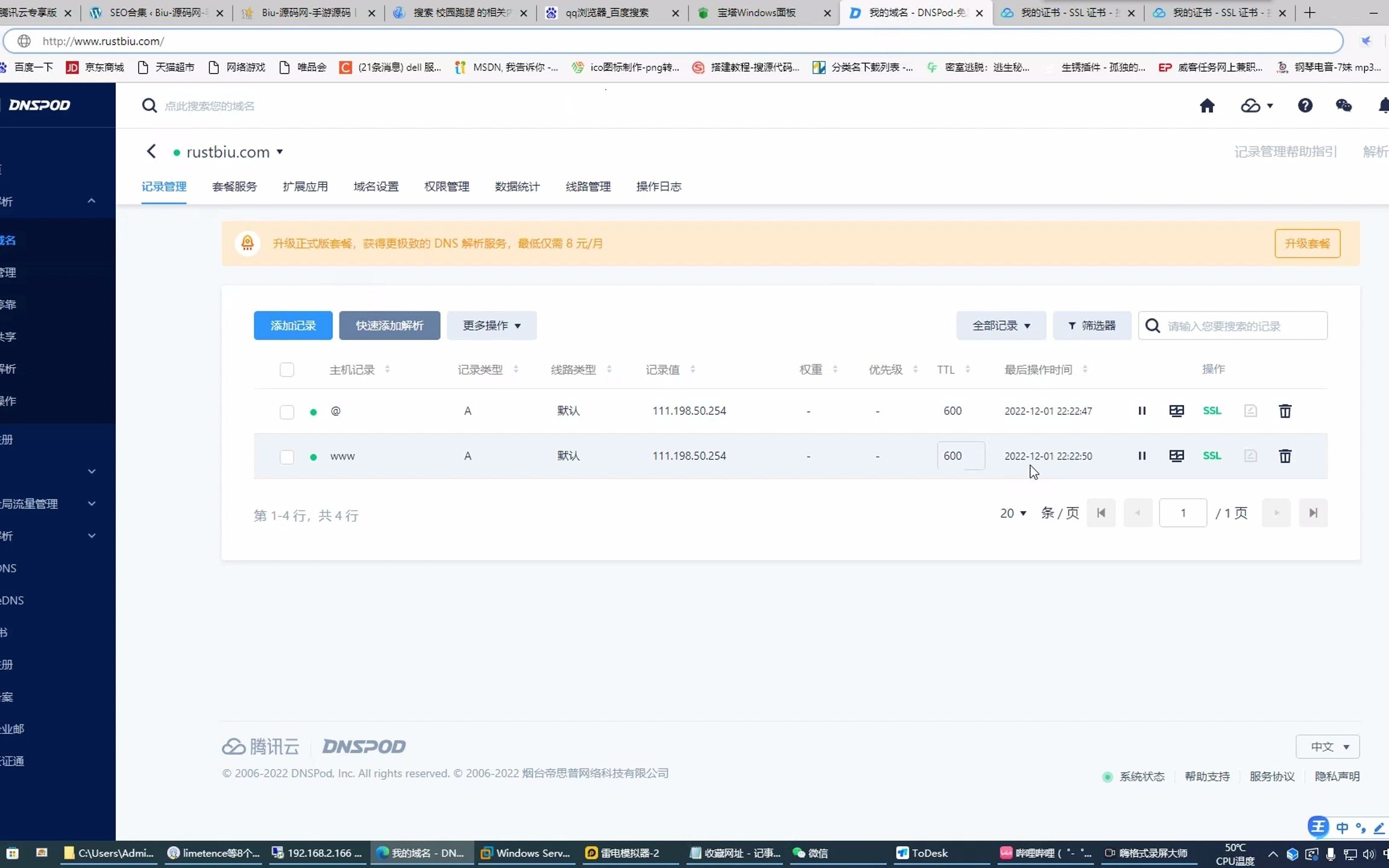Delete the www record
The width and height of the screenshot is (1389, 868).
[1285, 456]
